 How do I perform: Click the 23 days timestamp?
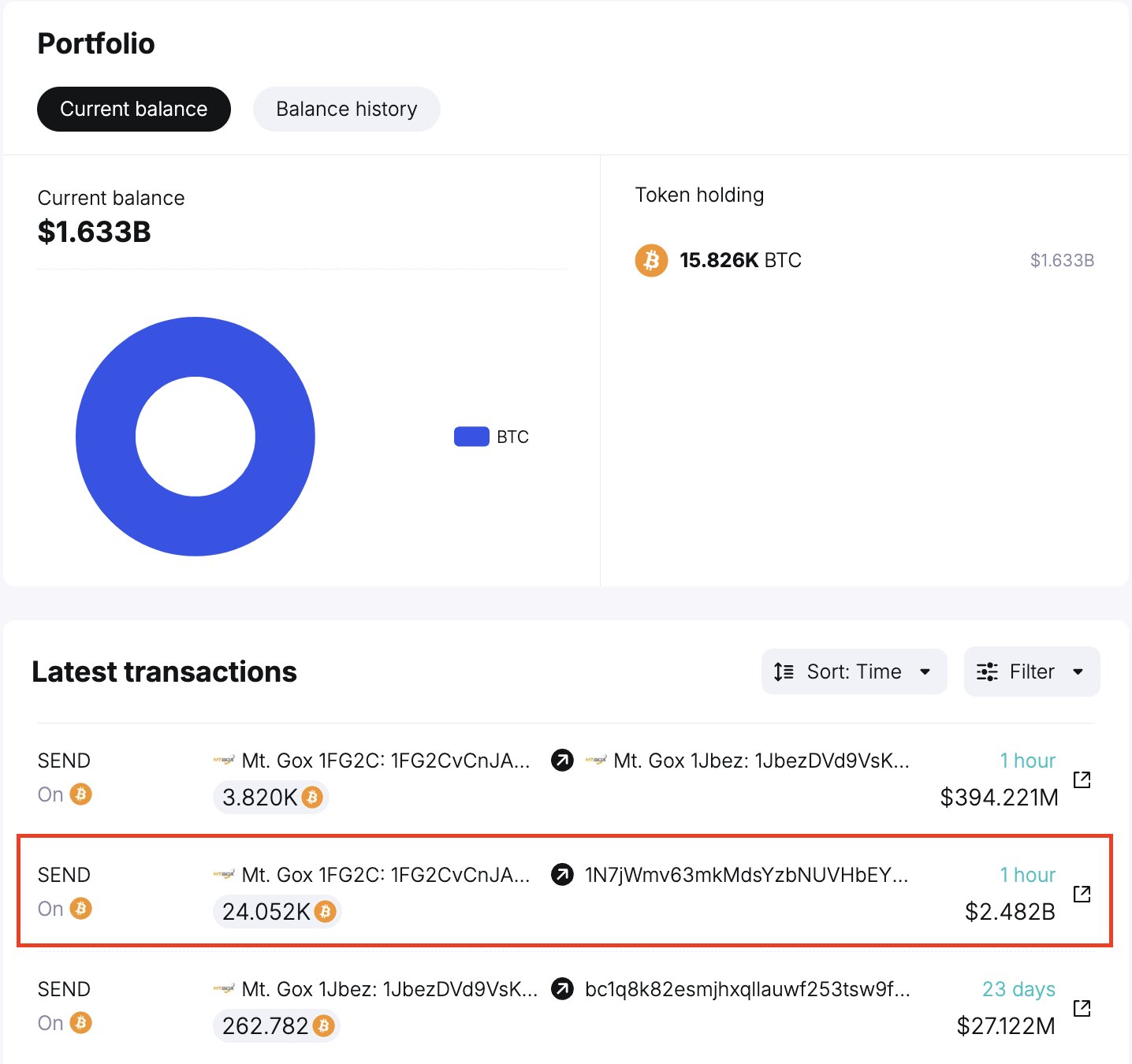(1018, 989)
